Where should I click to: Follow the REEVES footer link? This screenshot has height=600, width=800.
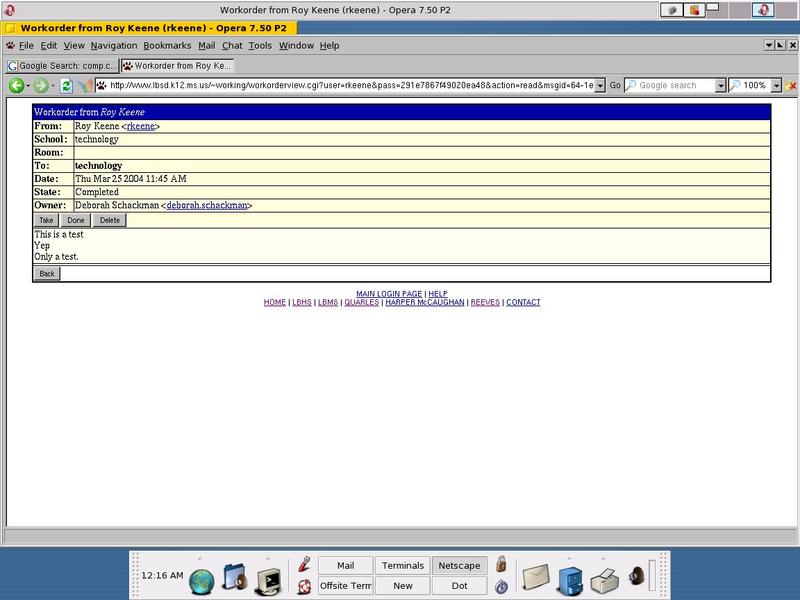pos(485,302)
